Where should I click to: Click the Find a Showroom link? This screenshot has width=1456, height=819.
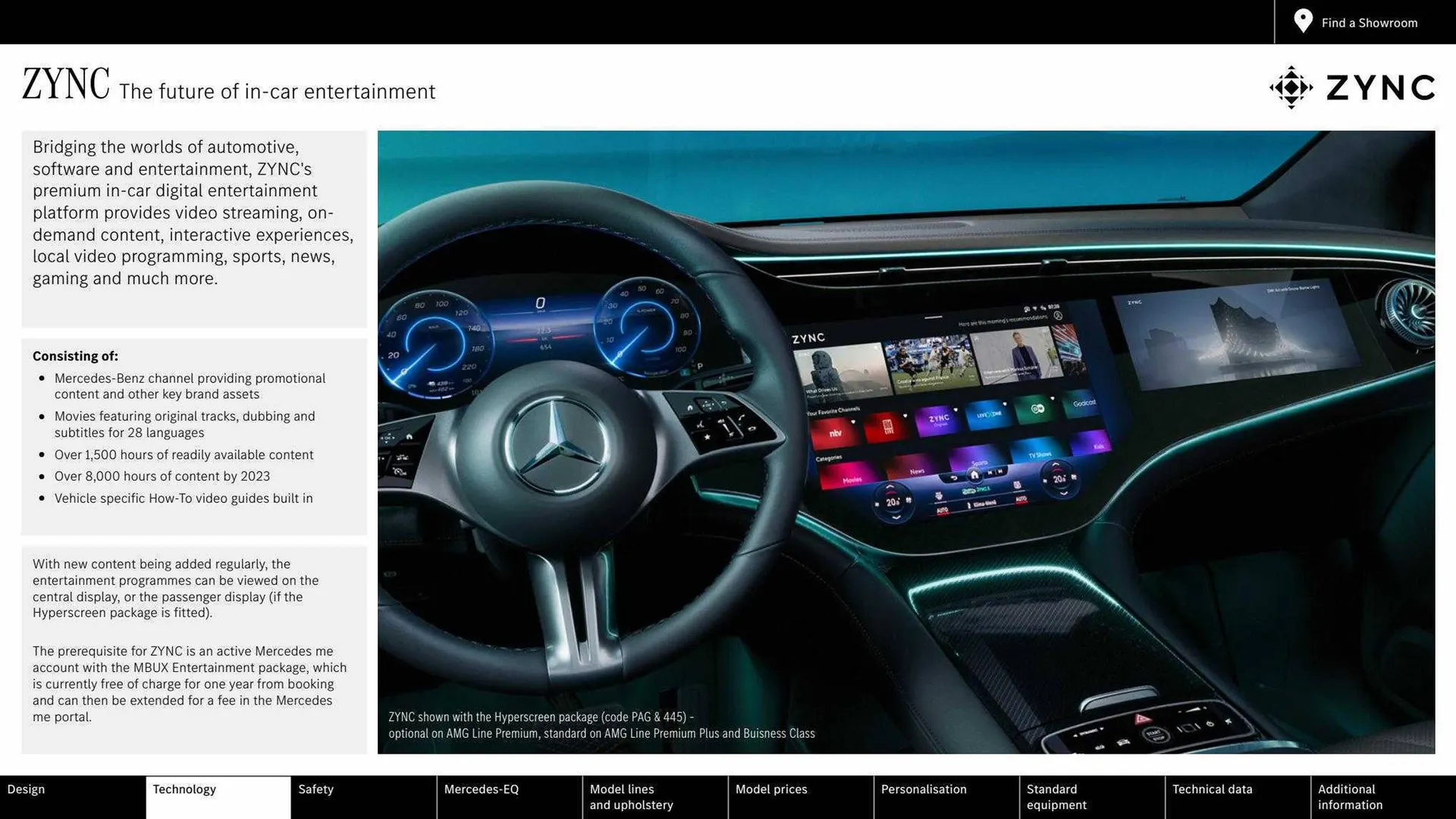pos(1369,22)
